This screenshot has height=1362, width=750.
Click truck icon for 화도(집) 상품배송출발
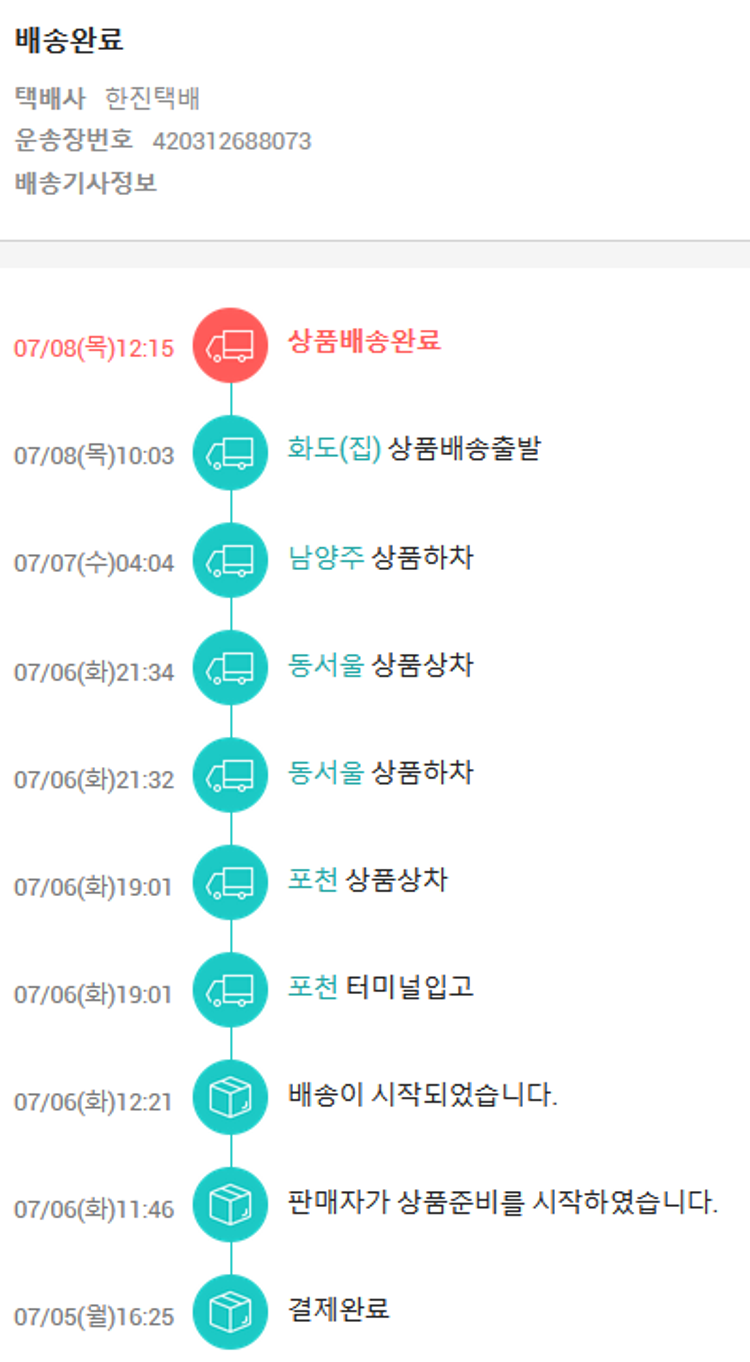[230, 453]
